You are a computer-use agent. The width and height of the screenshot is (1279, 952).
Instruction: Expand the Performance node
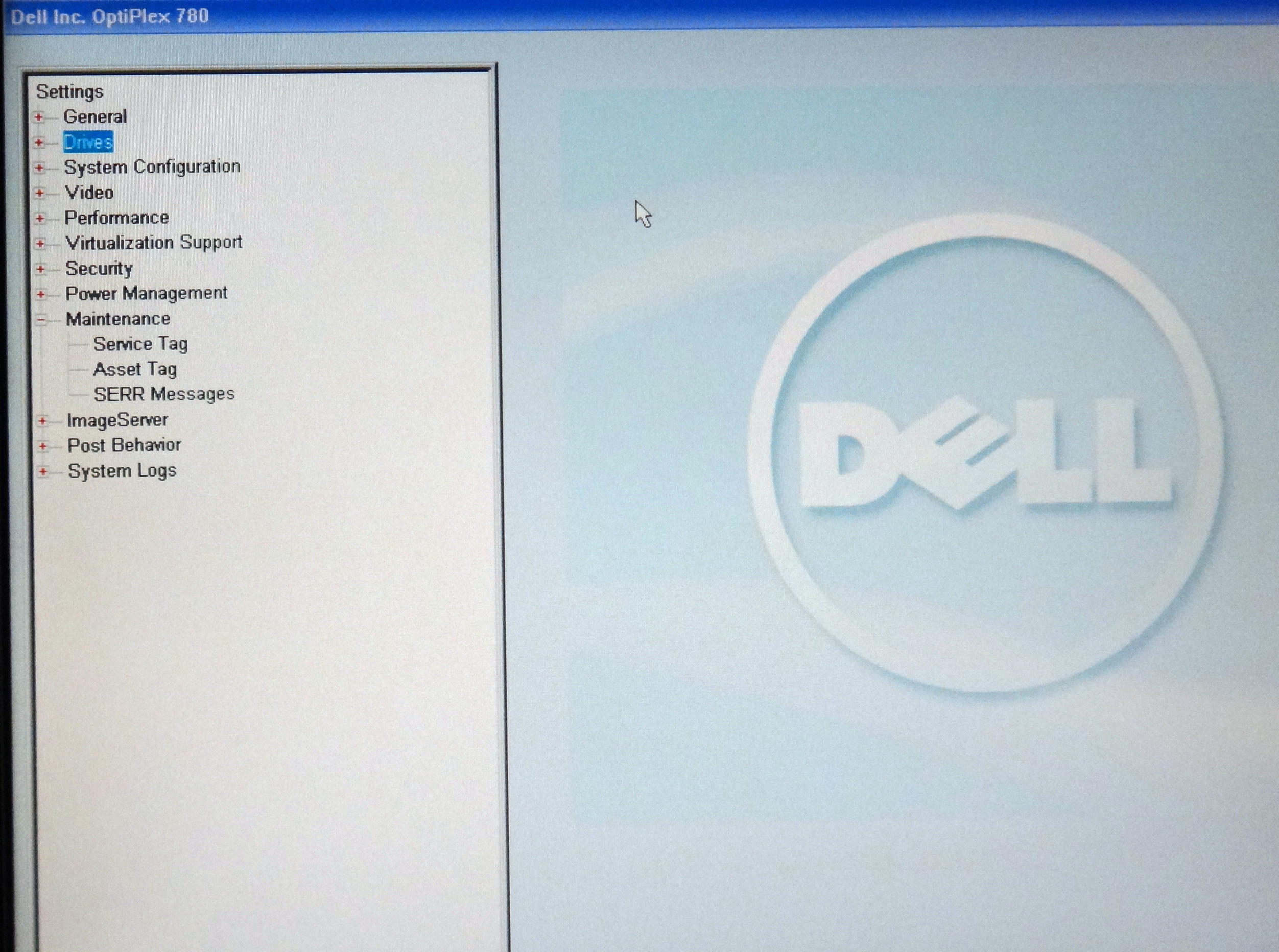(x=40, y=219)
